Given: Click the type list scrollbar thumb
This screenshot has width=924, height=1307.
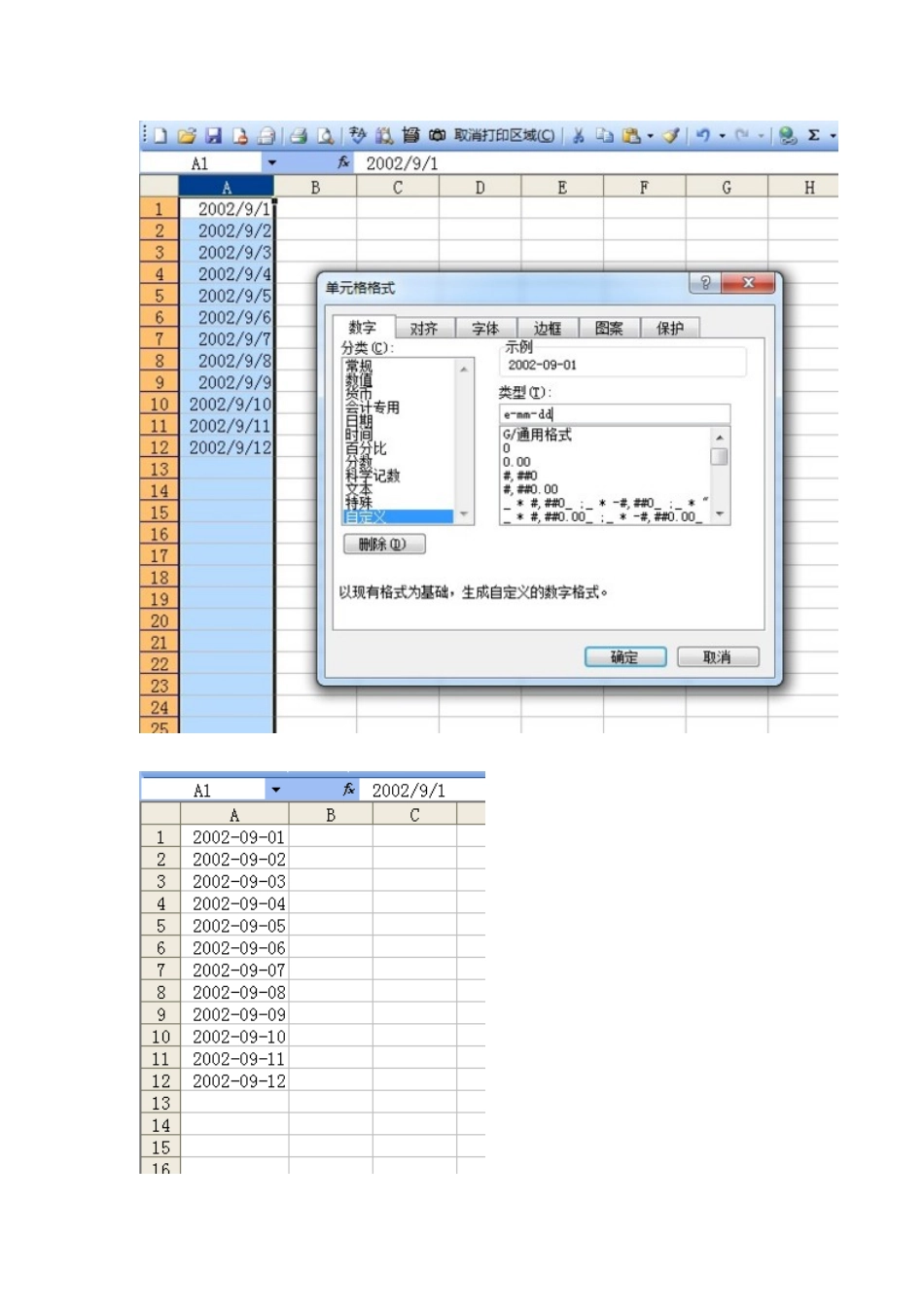Looking at the screenshot, I should point(720,457).
